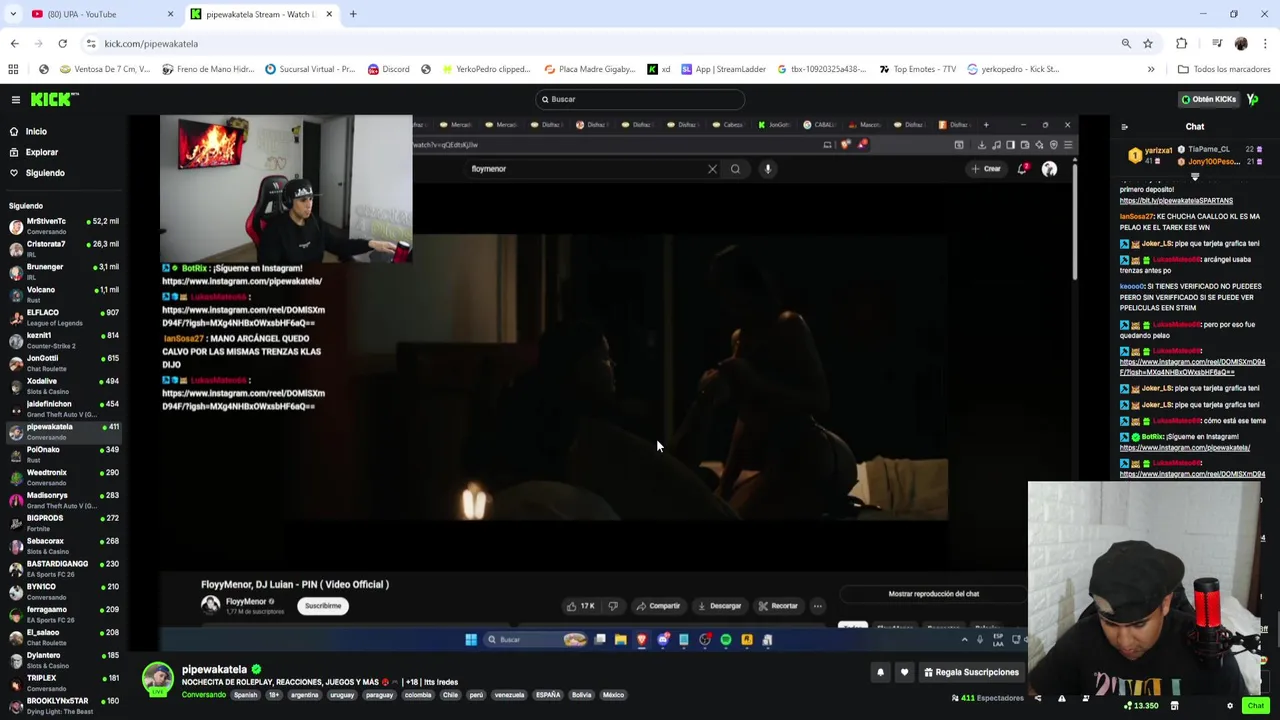Open Weedtronix channel in followed list
The height and width of the screenshot is (720, 1280).
pos(62,477)
